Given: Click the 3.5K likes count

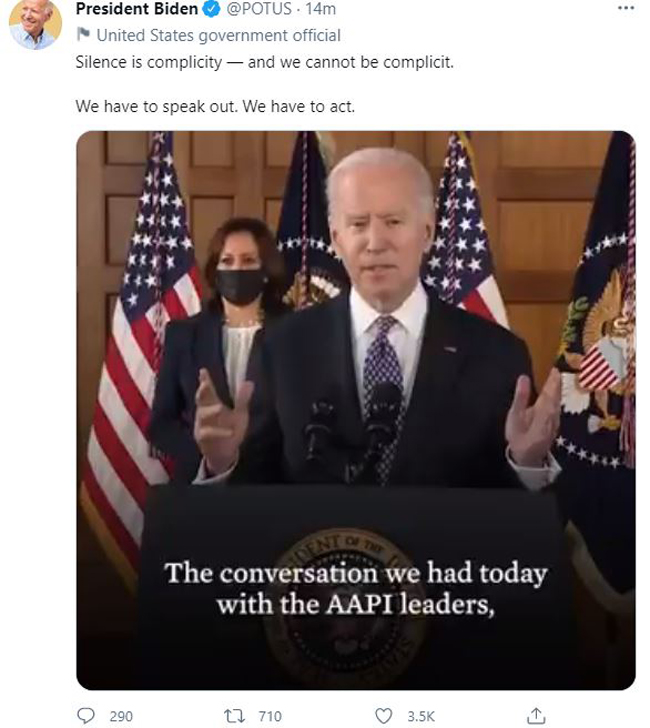Looking at the screenshot, I should coord(421,716).
